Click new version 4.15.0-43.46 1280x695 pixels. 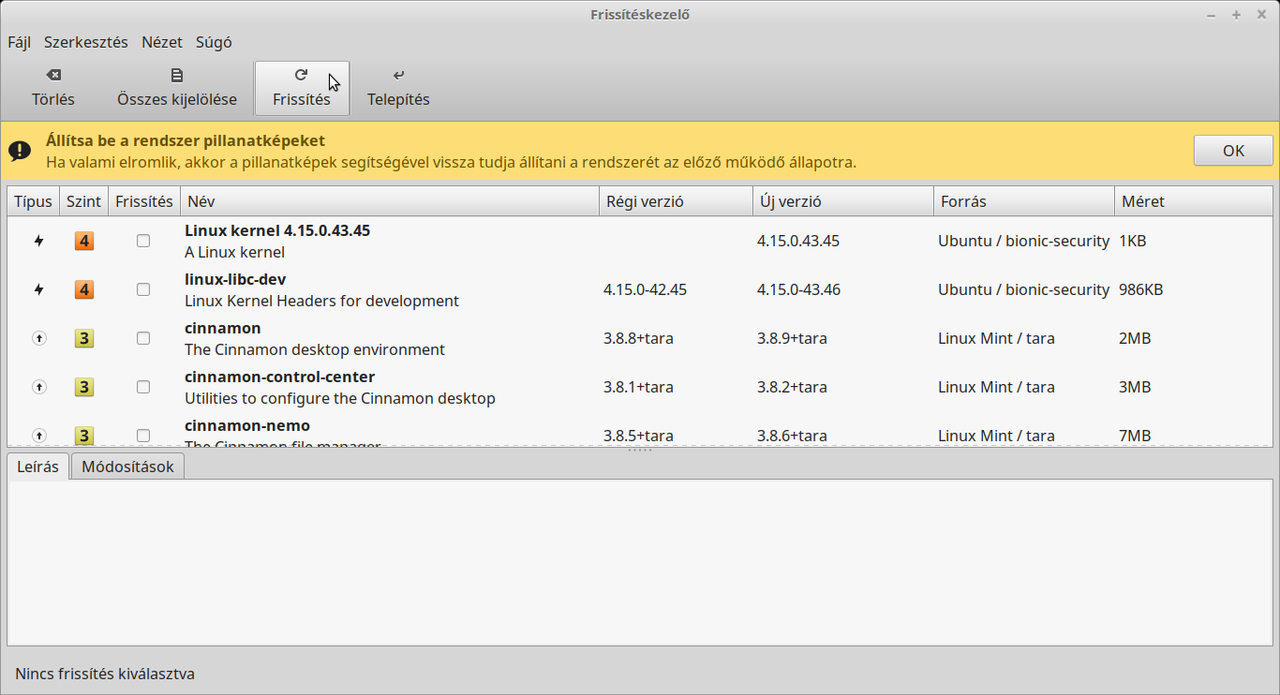(799, 290)
